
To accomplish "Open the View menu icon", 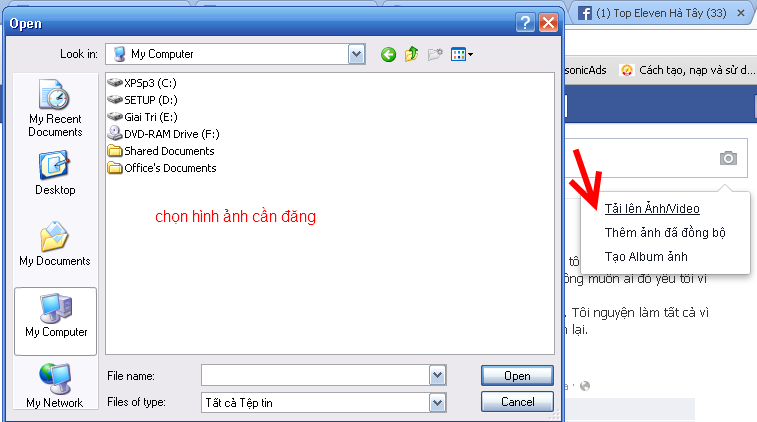I will 462,55.
